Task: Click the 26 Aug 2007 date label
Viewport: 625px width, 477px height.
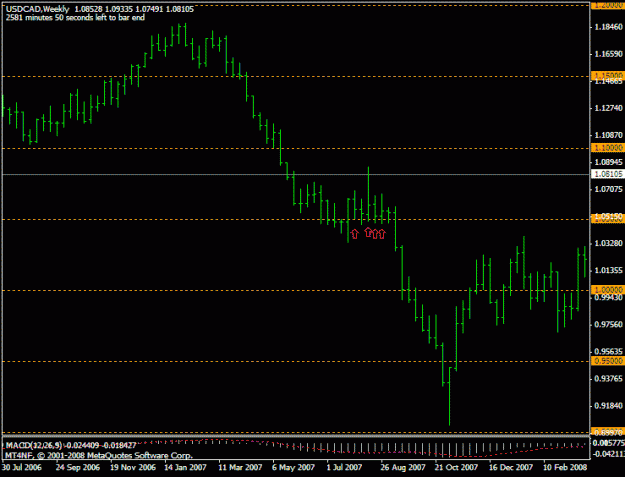Action: coord(403,467)
